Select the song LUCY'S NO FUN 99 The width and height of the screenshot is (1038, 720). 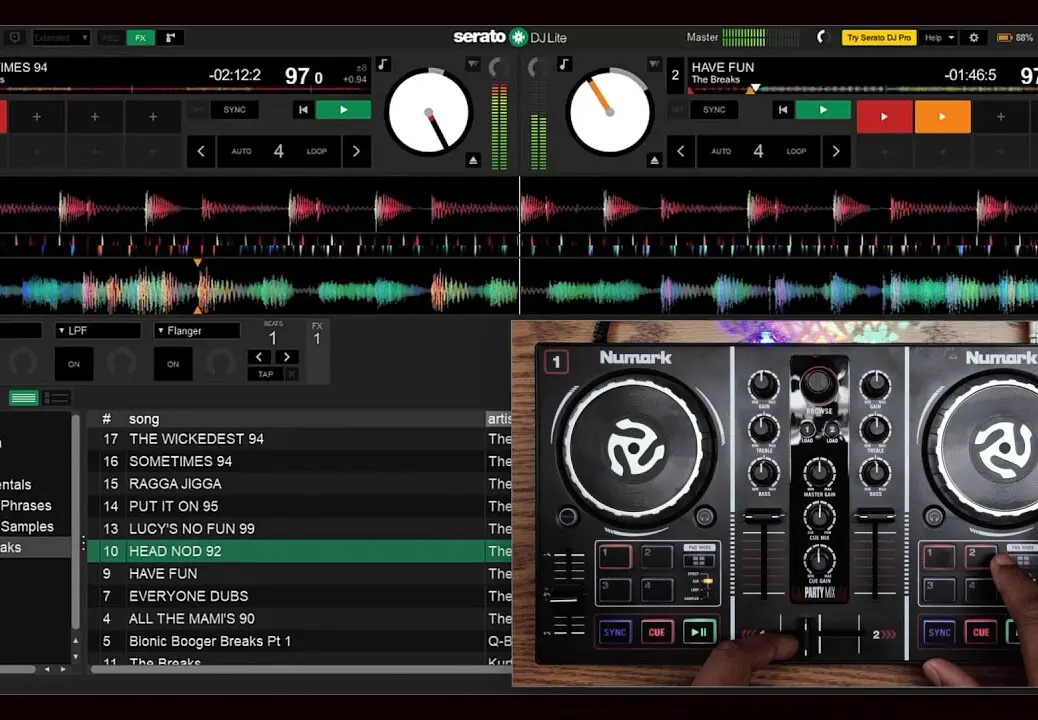(x=191, y=528)
